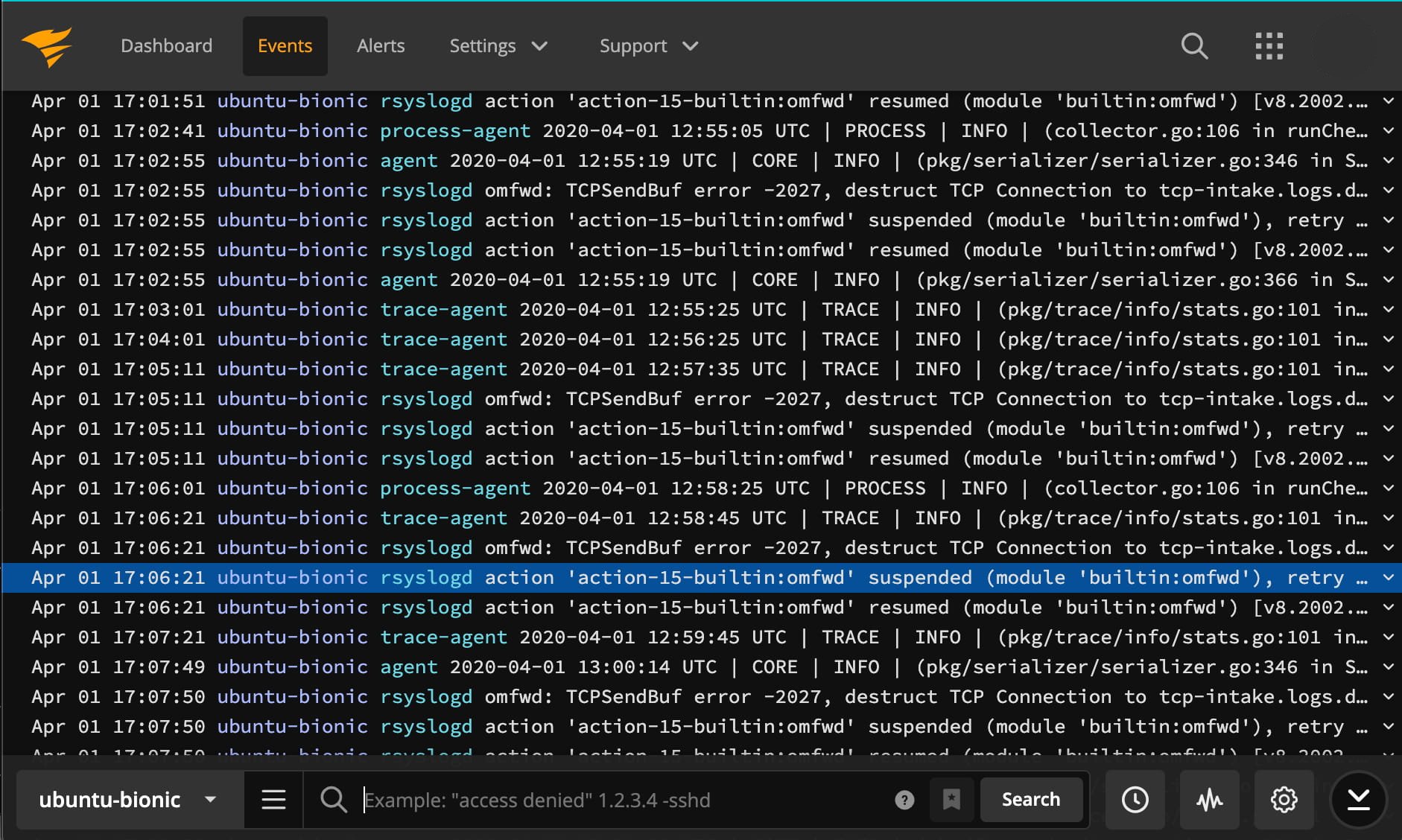
Task: Click rsyslogd program in 17:07:50 TCPSendBuf row
Action: point(426,696)
